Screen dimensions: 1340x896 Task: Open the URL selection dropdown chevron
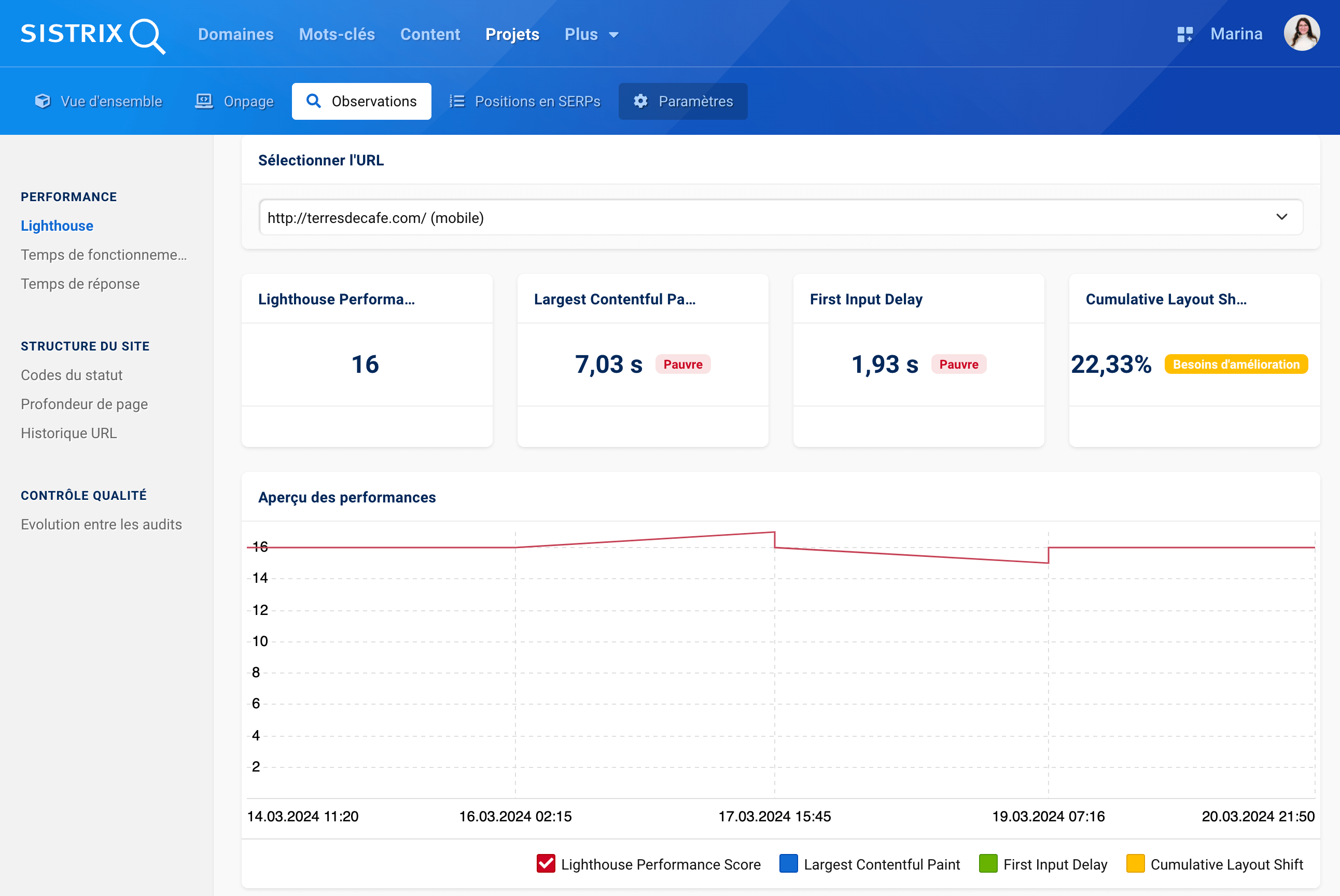1281,217
